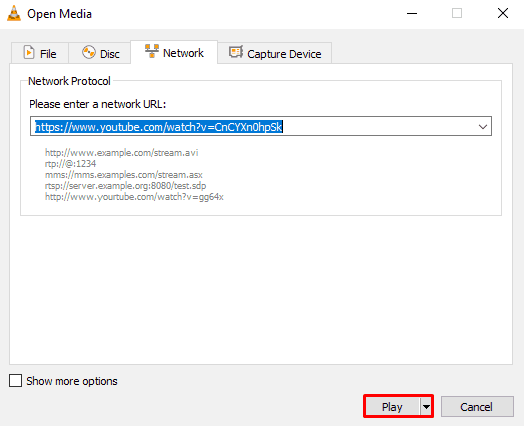Click the play-file icon on File tab
The height and width of the screenshot is (426, 524).
(29, 52)
